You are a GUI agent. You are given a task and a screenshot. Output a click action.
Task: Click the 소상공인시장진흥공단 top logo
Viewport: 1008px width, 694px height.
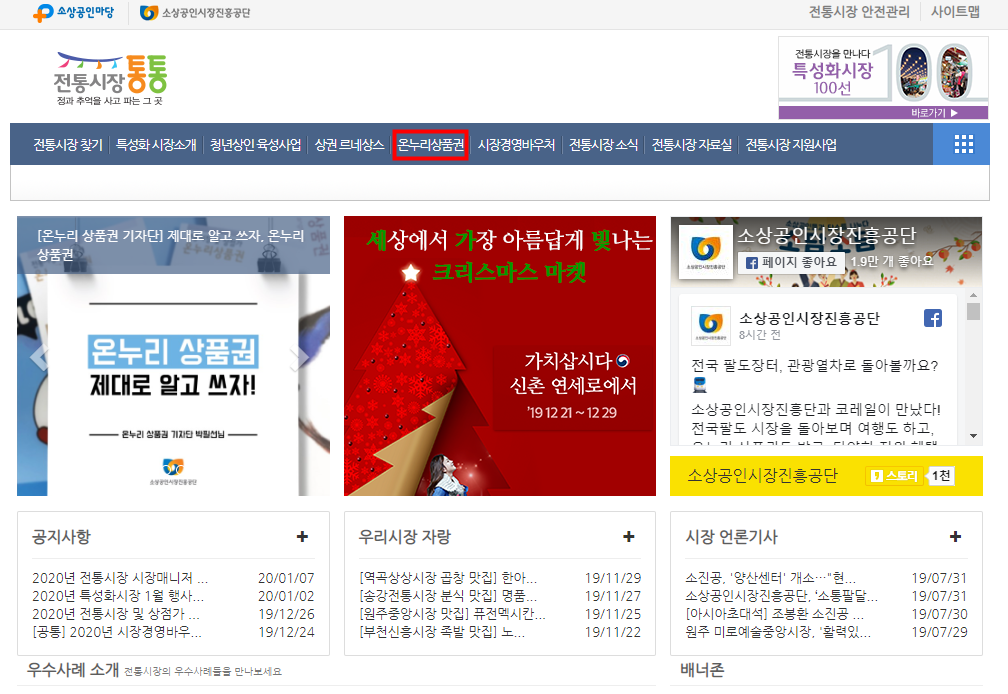pos(195,13)
